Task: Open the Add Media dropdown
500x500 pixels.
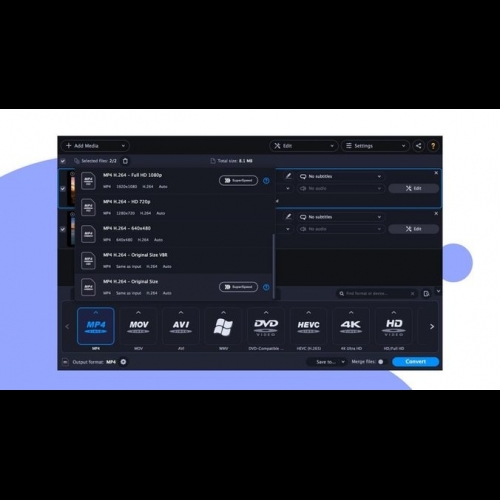Action: tap(95, 146)
